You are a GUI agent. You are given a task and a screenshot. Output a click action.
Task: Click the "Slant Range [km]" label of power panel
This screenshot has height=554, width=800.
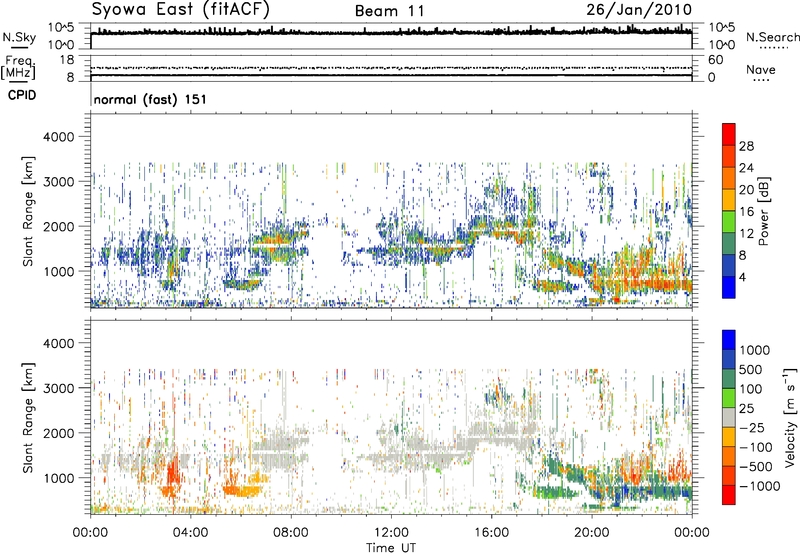coord(28,211)
